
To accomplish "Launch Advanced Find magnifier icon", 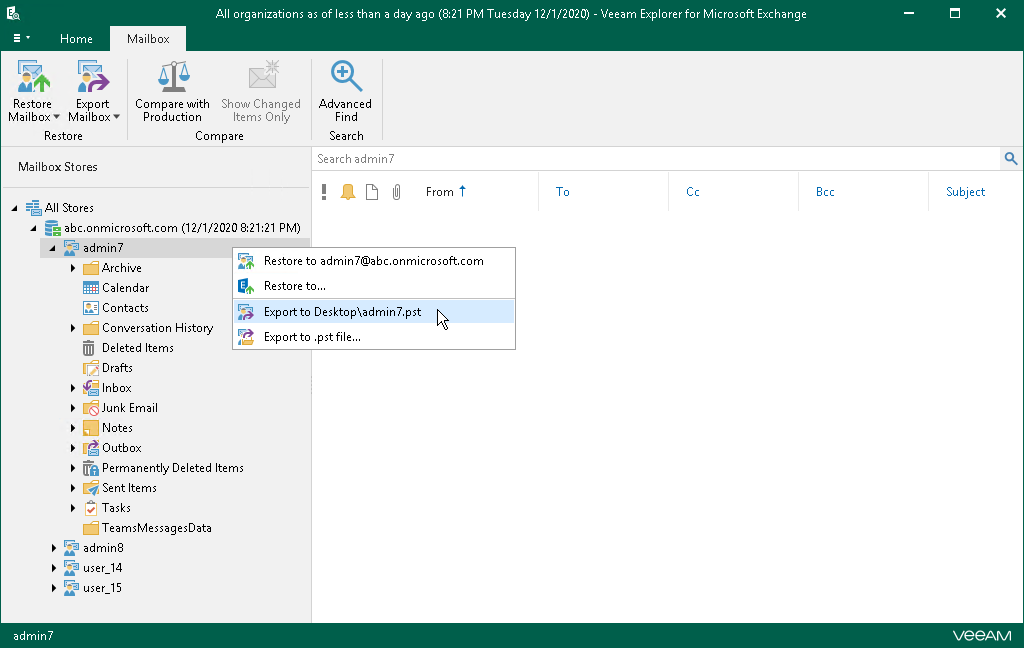I will pos(345,76).
